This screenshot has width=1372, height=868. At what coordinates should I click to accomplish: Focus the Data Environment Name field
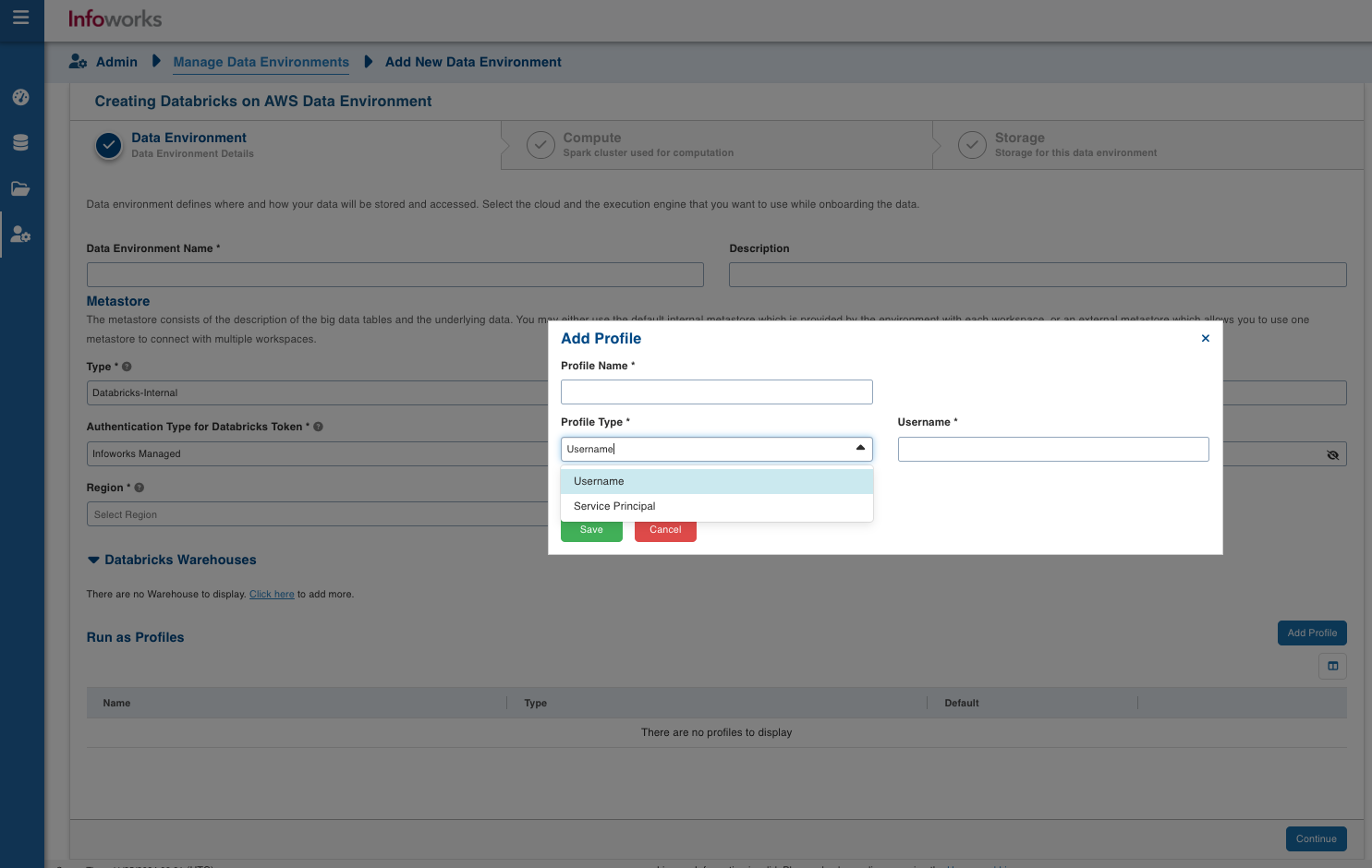pos(395,274)
